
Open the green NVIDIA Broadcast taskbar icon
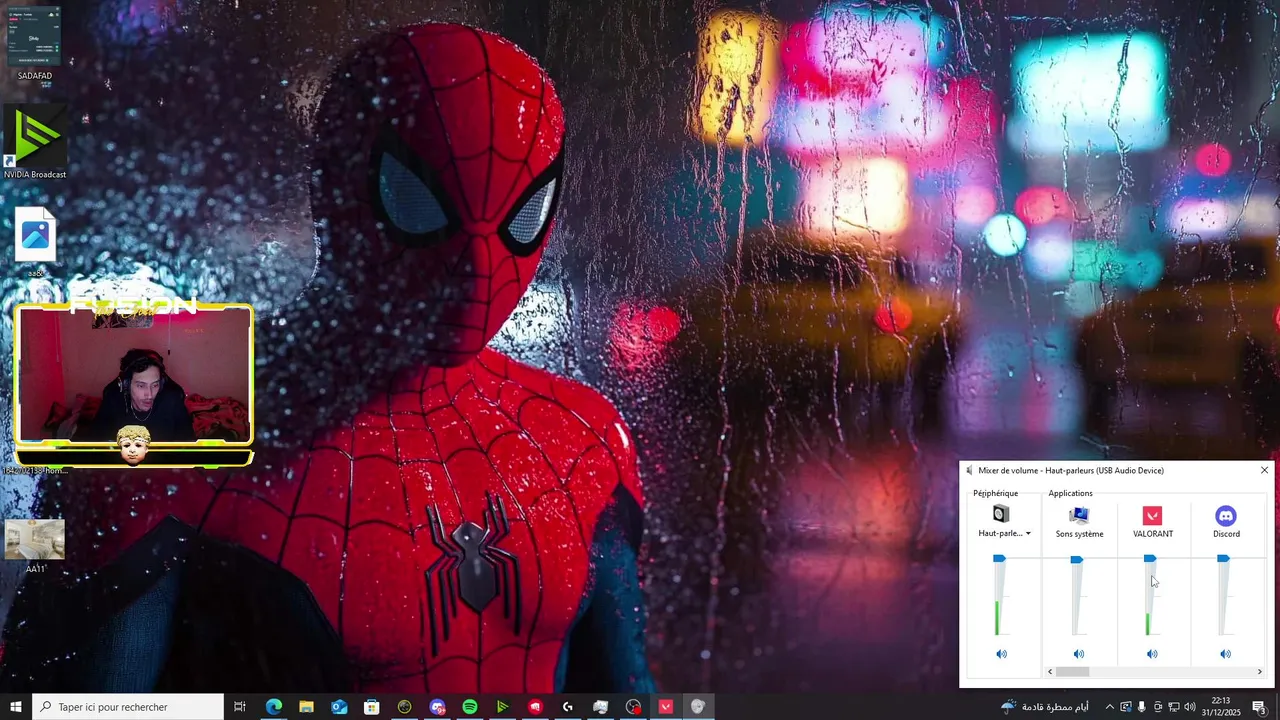tap(502, 707)
